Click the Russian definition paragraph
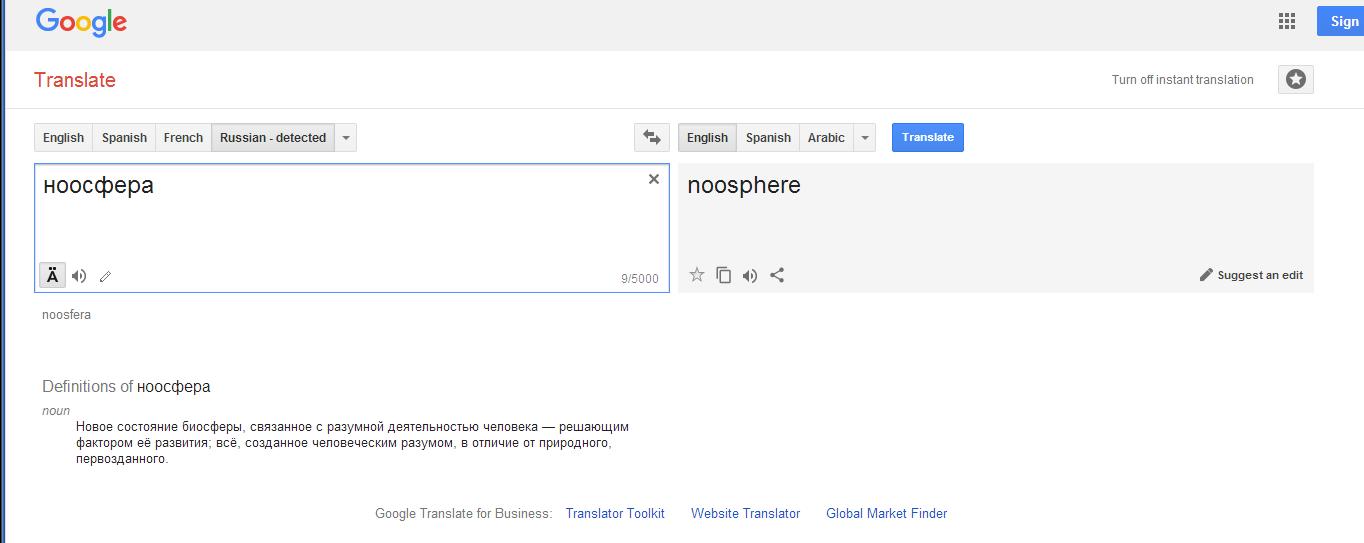This screenshot has width=1364, height=543. click(352, 443)
